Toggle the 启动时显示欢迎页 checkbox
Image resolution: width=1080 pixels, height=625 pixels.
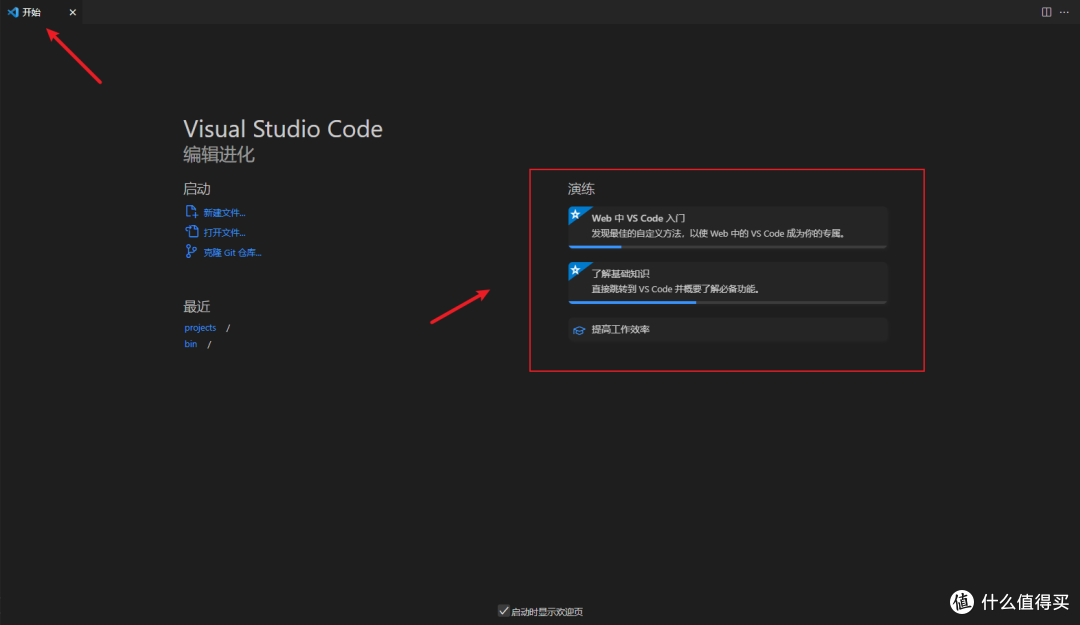coord(503,610)
